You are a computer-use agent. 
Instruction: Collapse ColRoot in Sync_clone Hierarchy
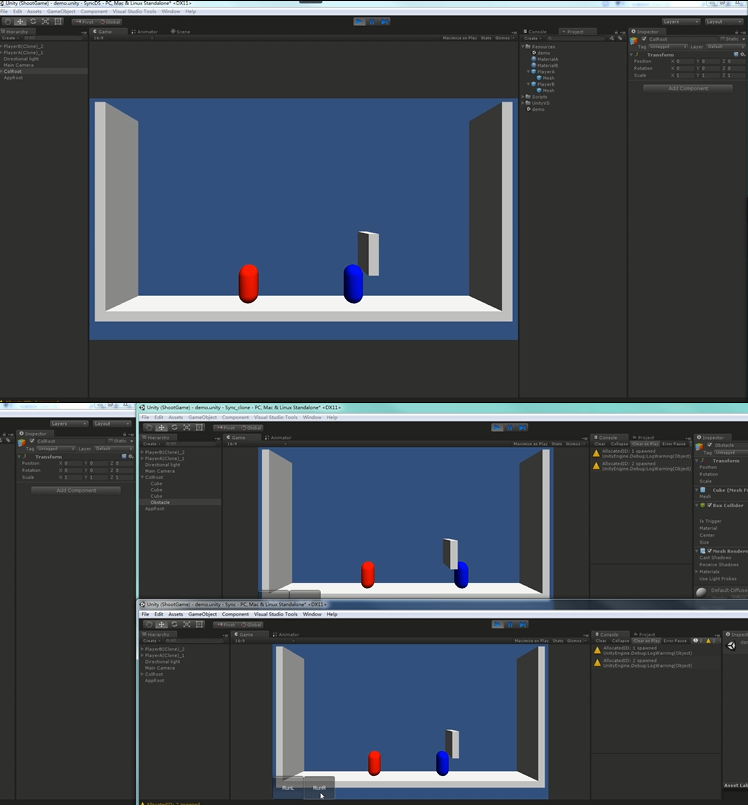pyautogui.click(x=142, y=478)
